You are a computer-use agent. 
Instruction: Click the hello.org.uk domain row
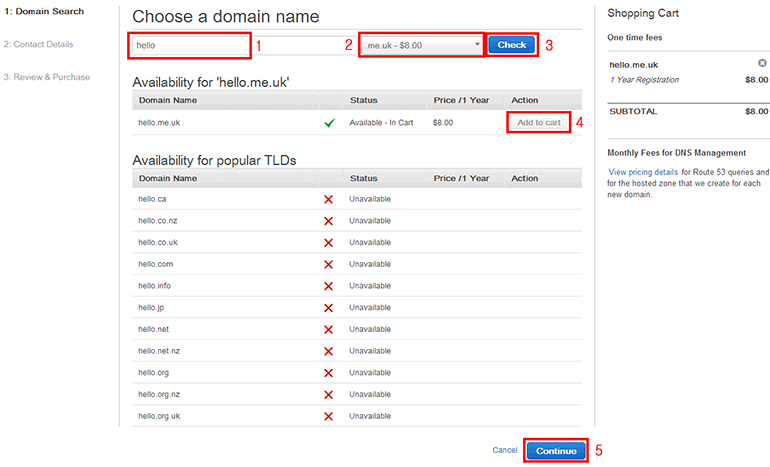click(158, 416)
